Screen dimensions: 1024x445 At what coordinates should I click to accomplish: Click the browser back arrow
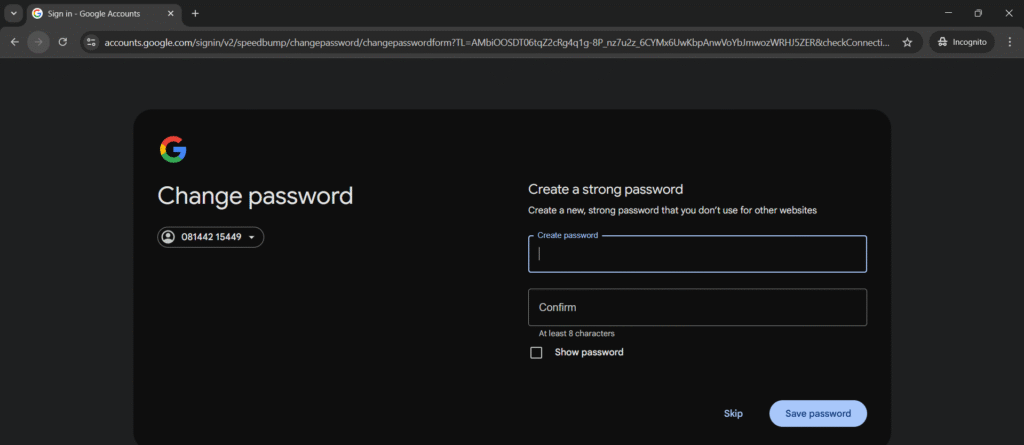[15, 42]
